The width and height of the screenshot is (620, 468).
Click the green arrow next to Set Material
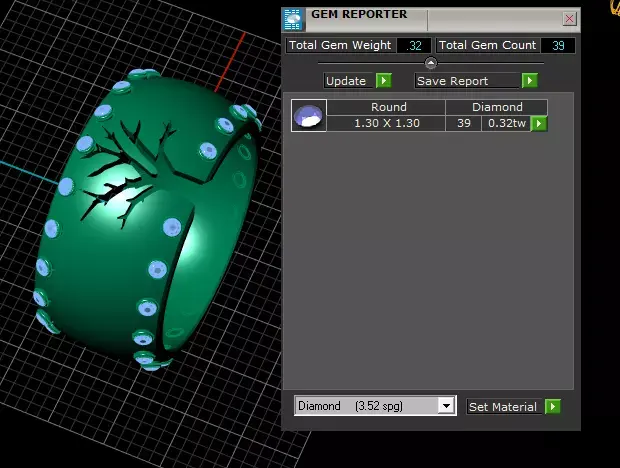coord(552,406)
